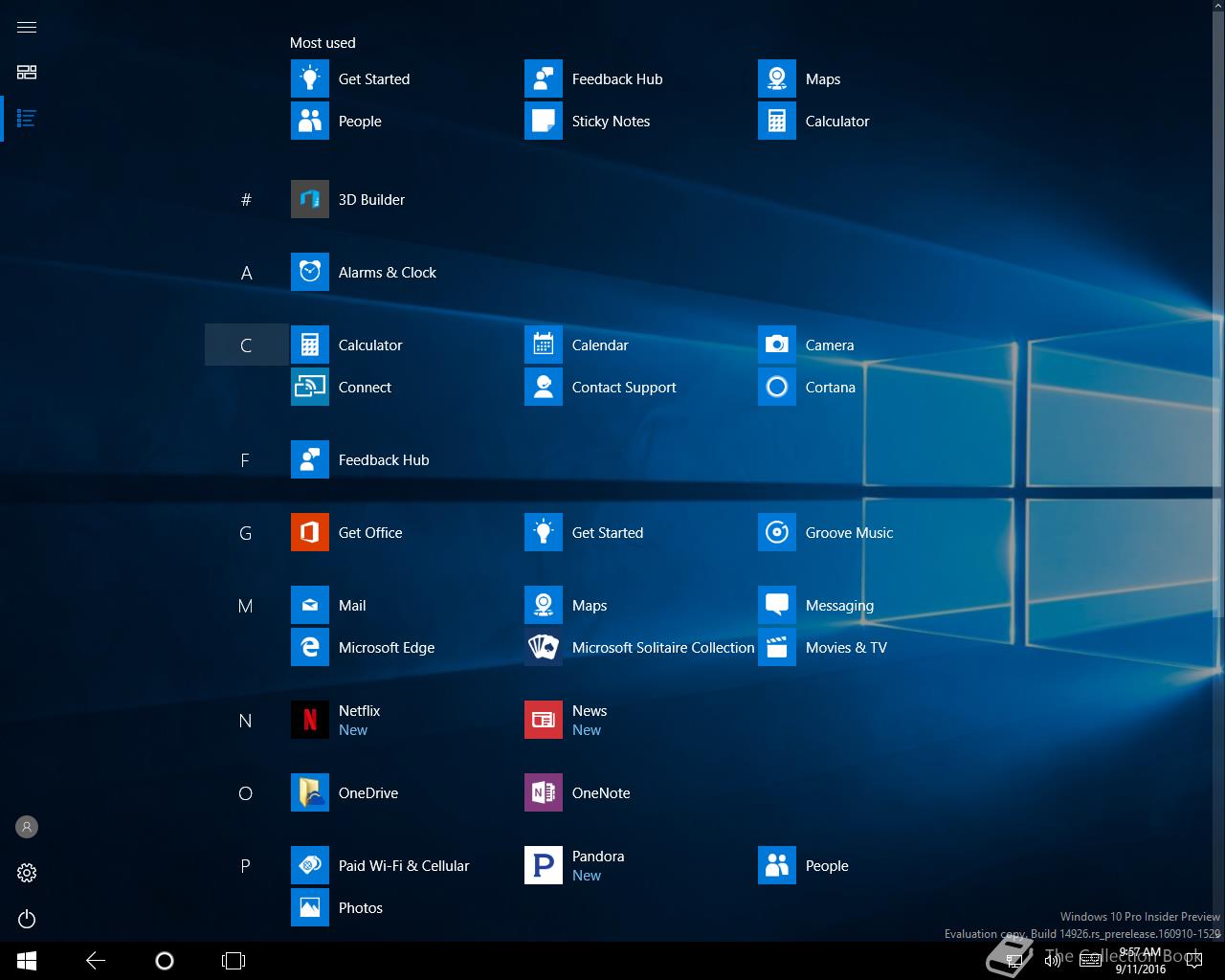Click the Windows Start button
Viewport: 1225px width, 980px height.
(27, 961)
